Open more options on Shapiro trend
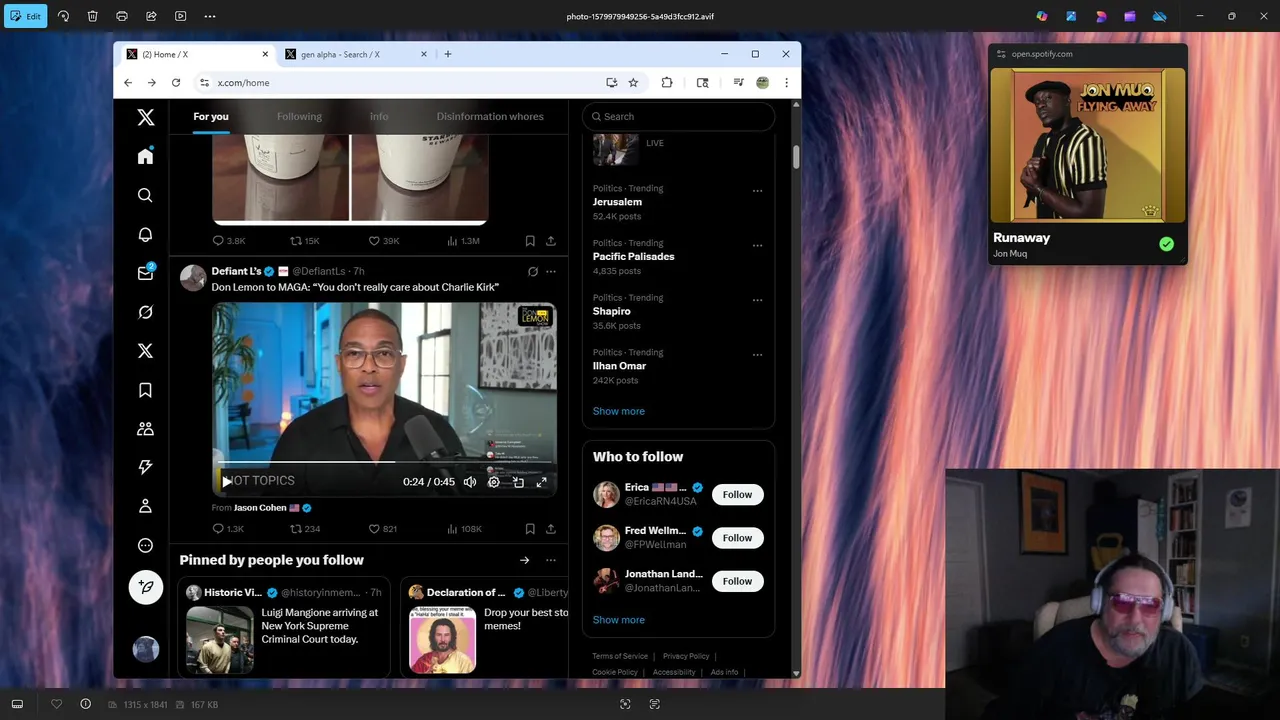 click(757, 300)
